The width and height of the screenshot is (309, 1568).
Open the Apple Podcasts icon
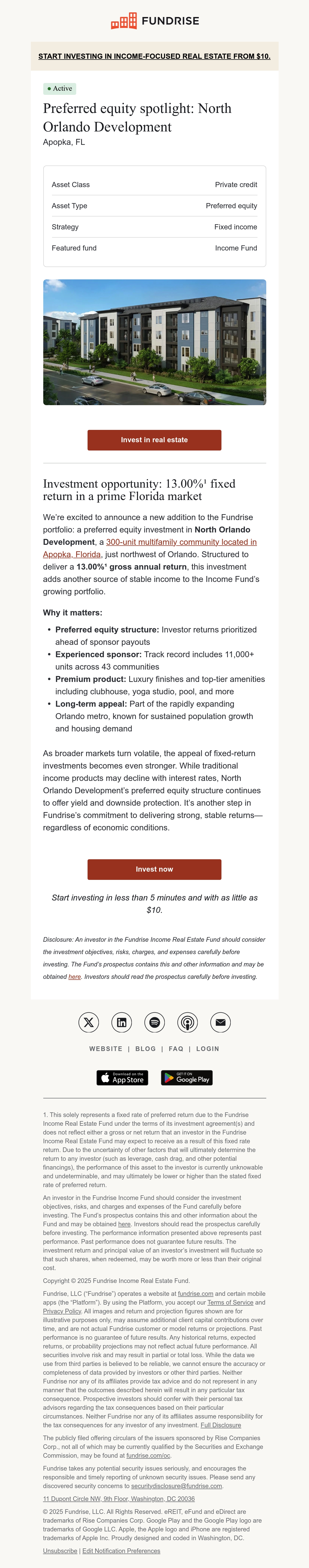[187, 1022]
